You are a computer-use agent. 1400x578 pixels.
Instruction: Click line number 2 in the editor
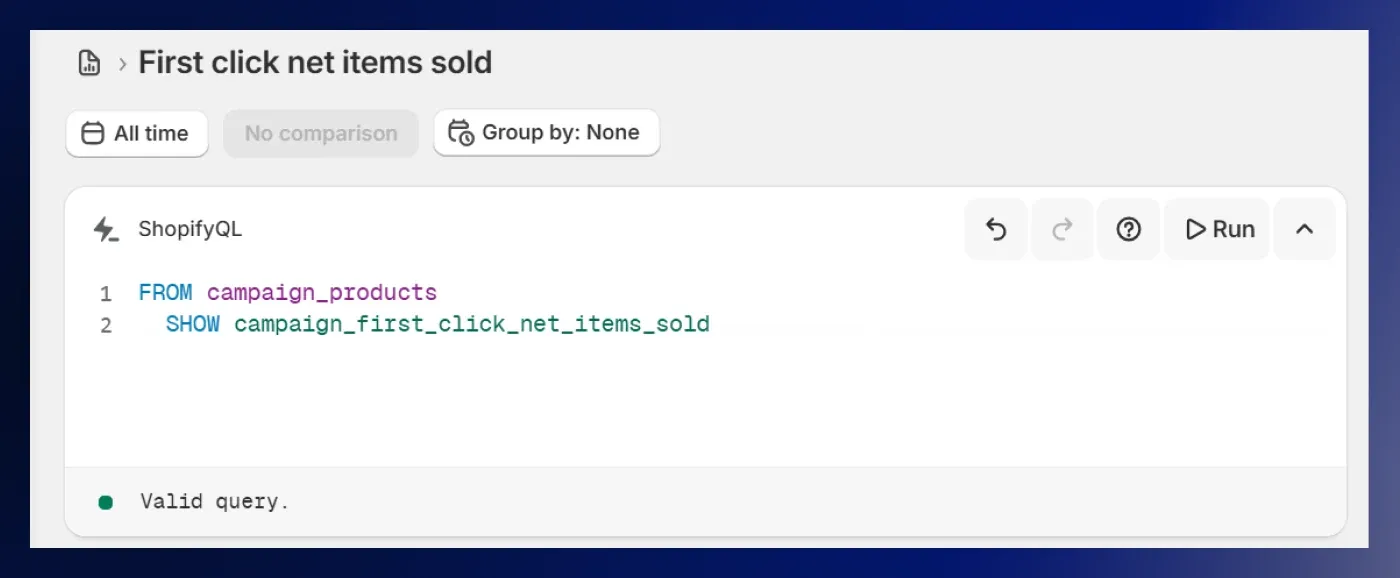tap(105, 324)
